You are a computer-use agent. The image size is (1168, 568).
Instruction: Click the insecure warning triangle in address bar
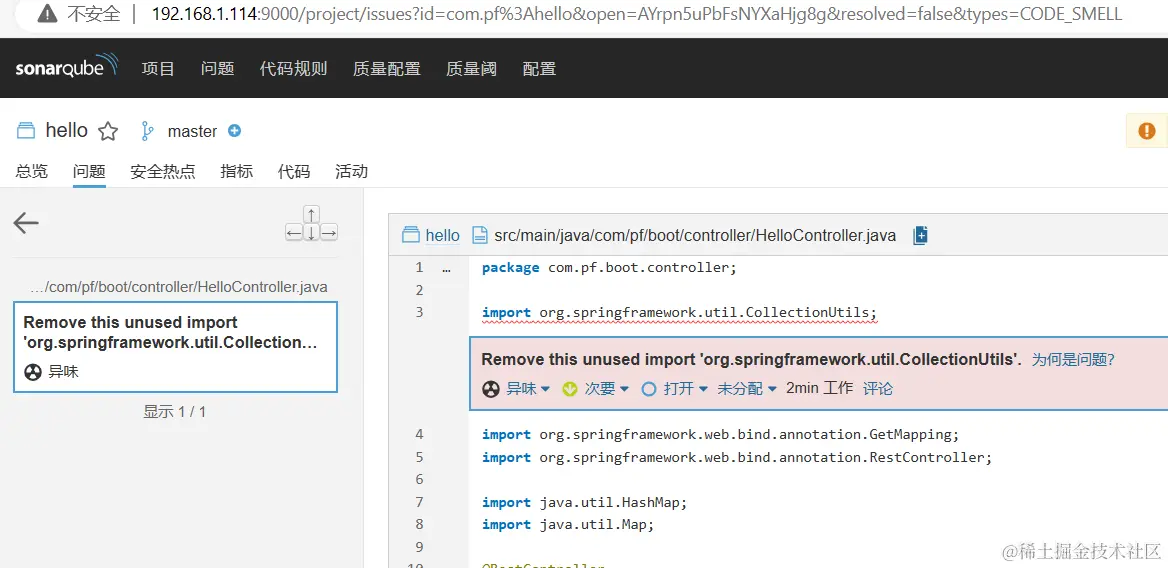47,13
